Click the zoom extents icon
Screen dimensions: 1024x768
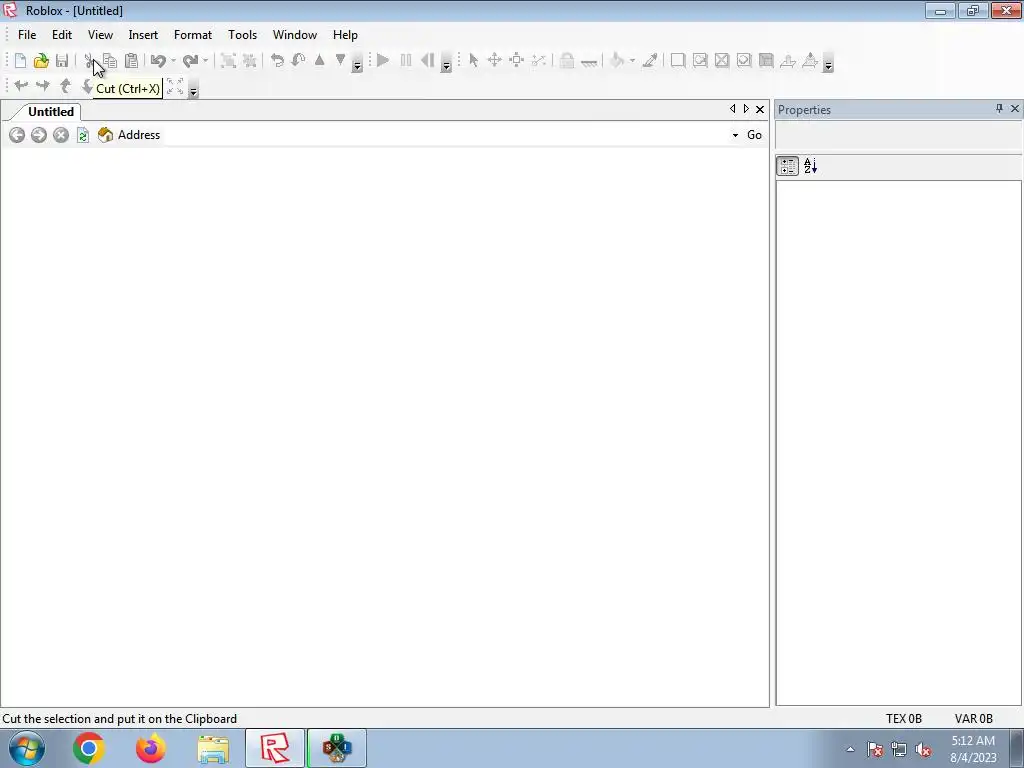(175, 86)
